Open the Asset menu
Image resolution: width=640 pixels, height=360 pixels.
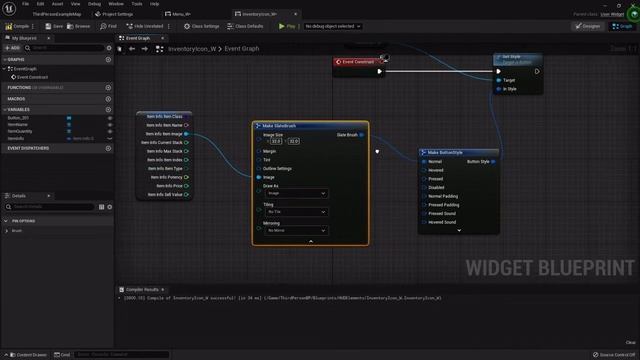click(58, 4)
